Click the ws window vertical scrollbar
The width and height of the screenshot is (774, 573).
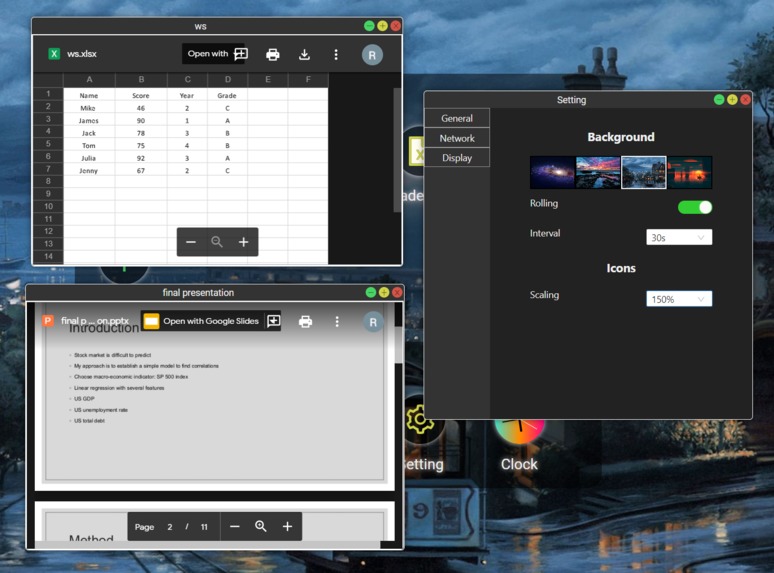tap(397, 151)
